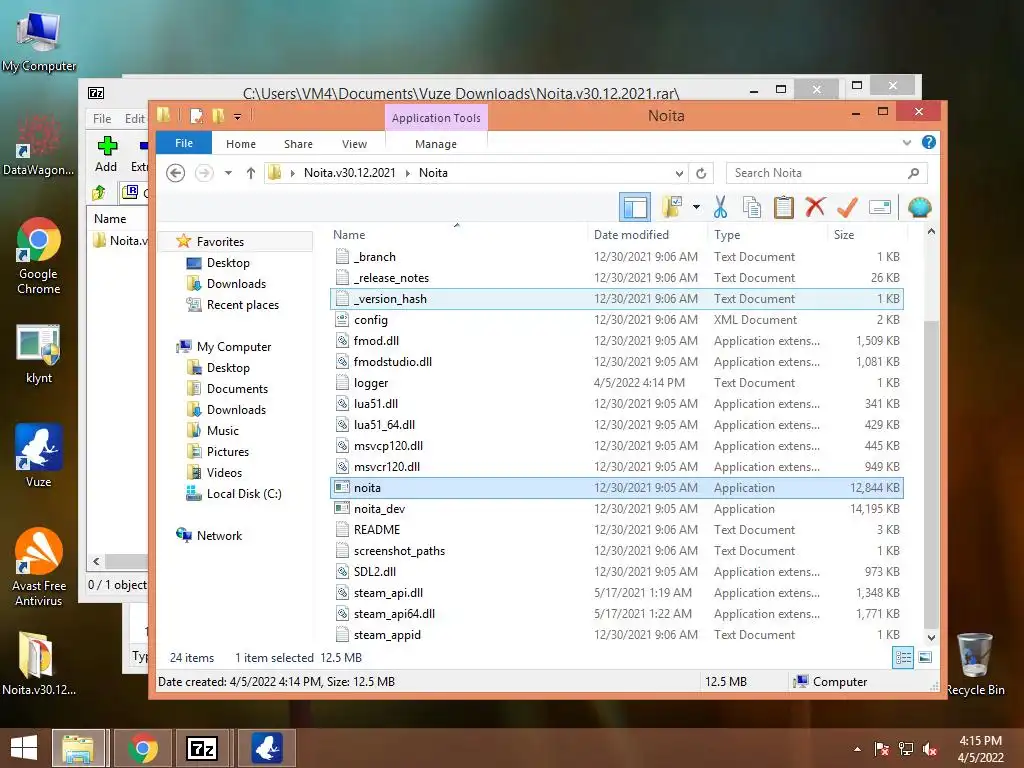Switch to large icons view in status bar

click(x=925, y=657)
